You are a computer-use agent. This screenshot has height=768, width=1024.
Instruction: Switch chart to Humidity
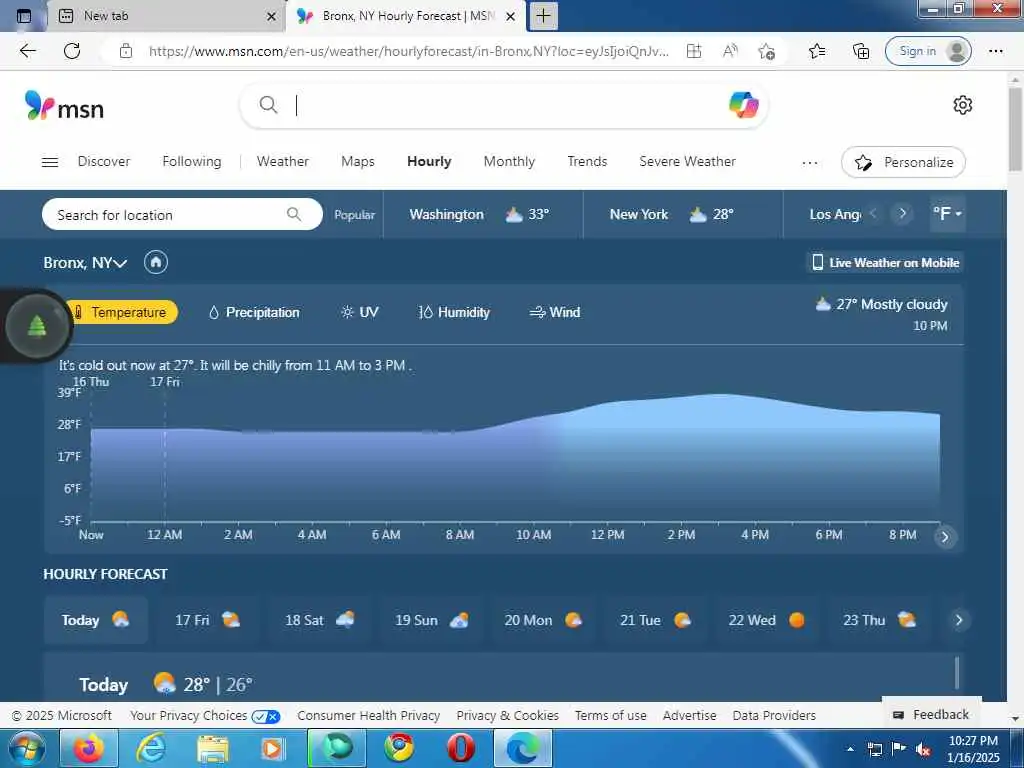pyautogui.click(x=454, y=312)
